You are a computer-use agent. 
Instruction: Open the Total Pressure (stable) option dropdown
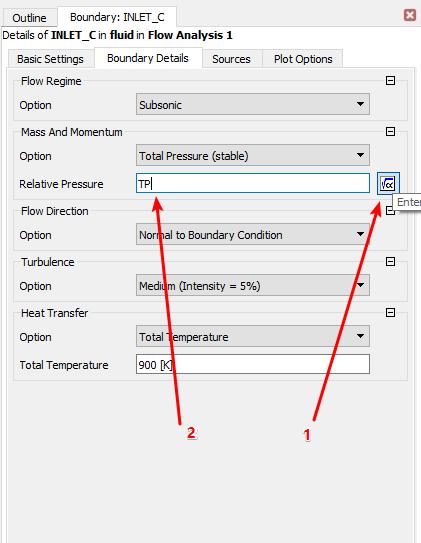pyautogui.click(x=253, y=155)
